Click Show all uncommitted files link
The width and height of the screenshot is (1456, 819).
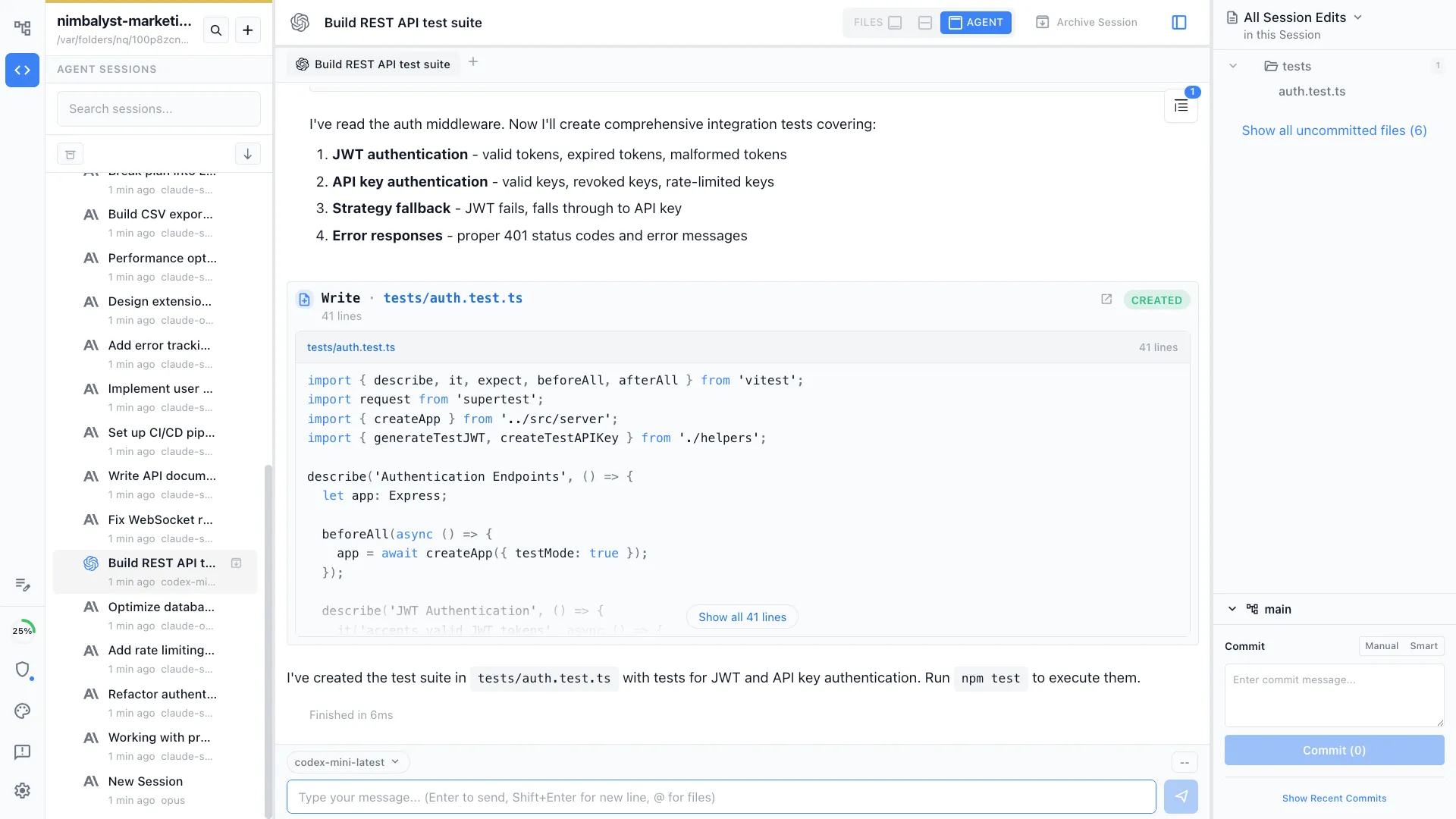pyautogui.click(x=1334, y=130)
